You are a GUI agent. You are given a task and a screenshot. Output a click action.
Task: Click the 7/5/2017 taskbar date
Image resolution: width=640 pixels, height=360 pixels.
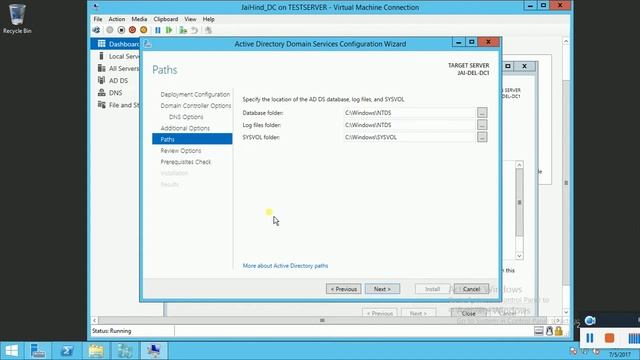click(620, 354)
